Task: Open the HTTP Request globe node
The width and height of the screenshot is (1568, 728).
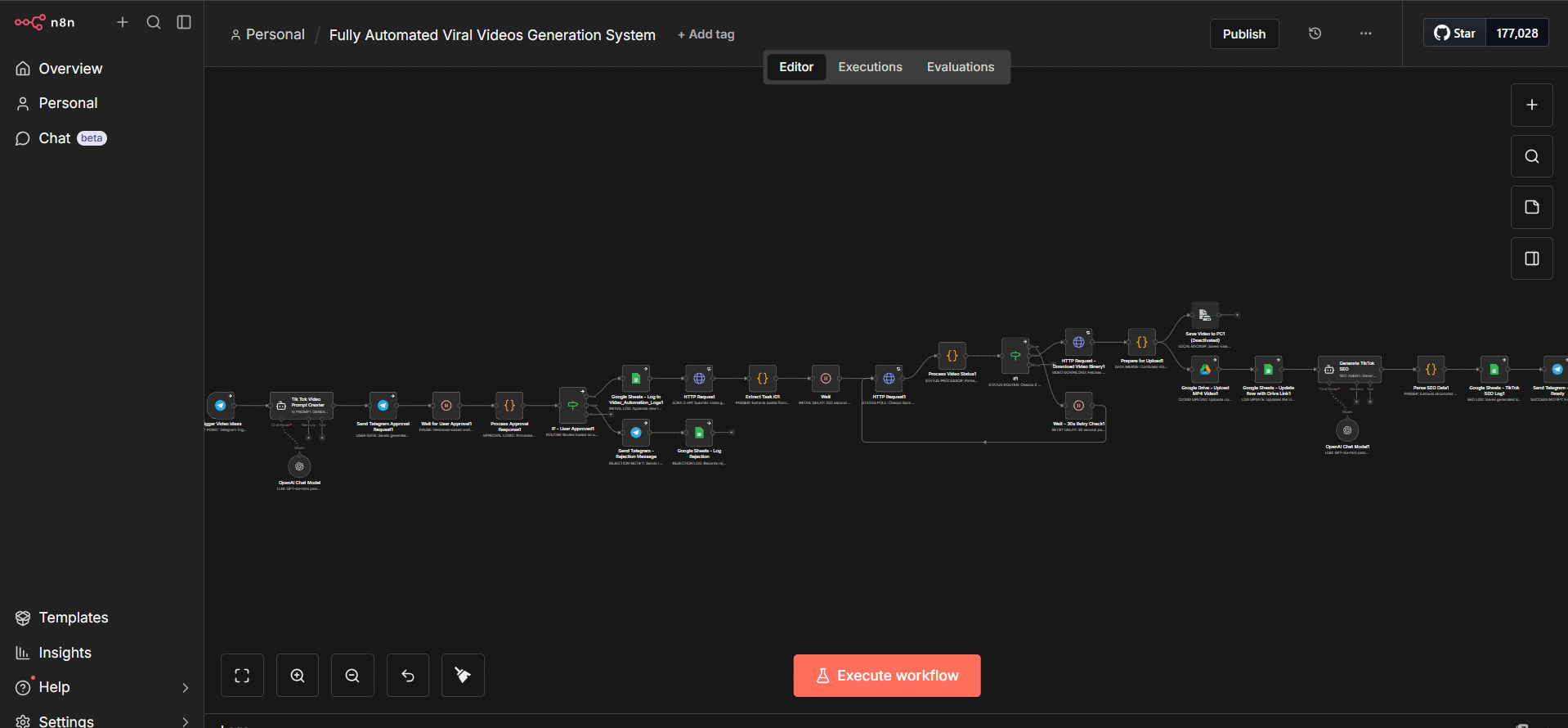Action: [x=699, y=379]
